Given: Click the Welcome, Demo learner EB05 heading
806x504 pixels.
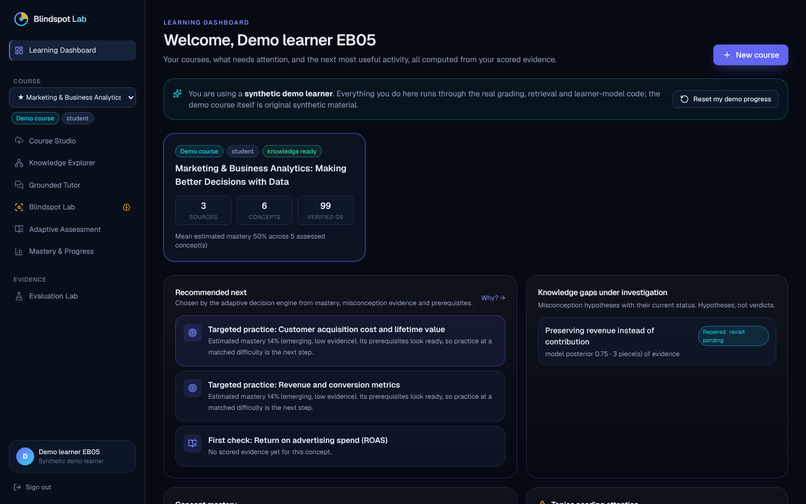Looking at the screenshot, I should click(x=269, y=40).
